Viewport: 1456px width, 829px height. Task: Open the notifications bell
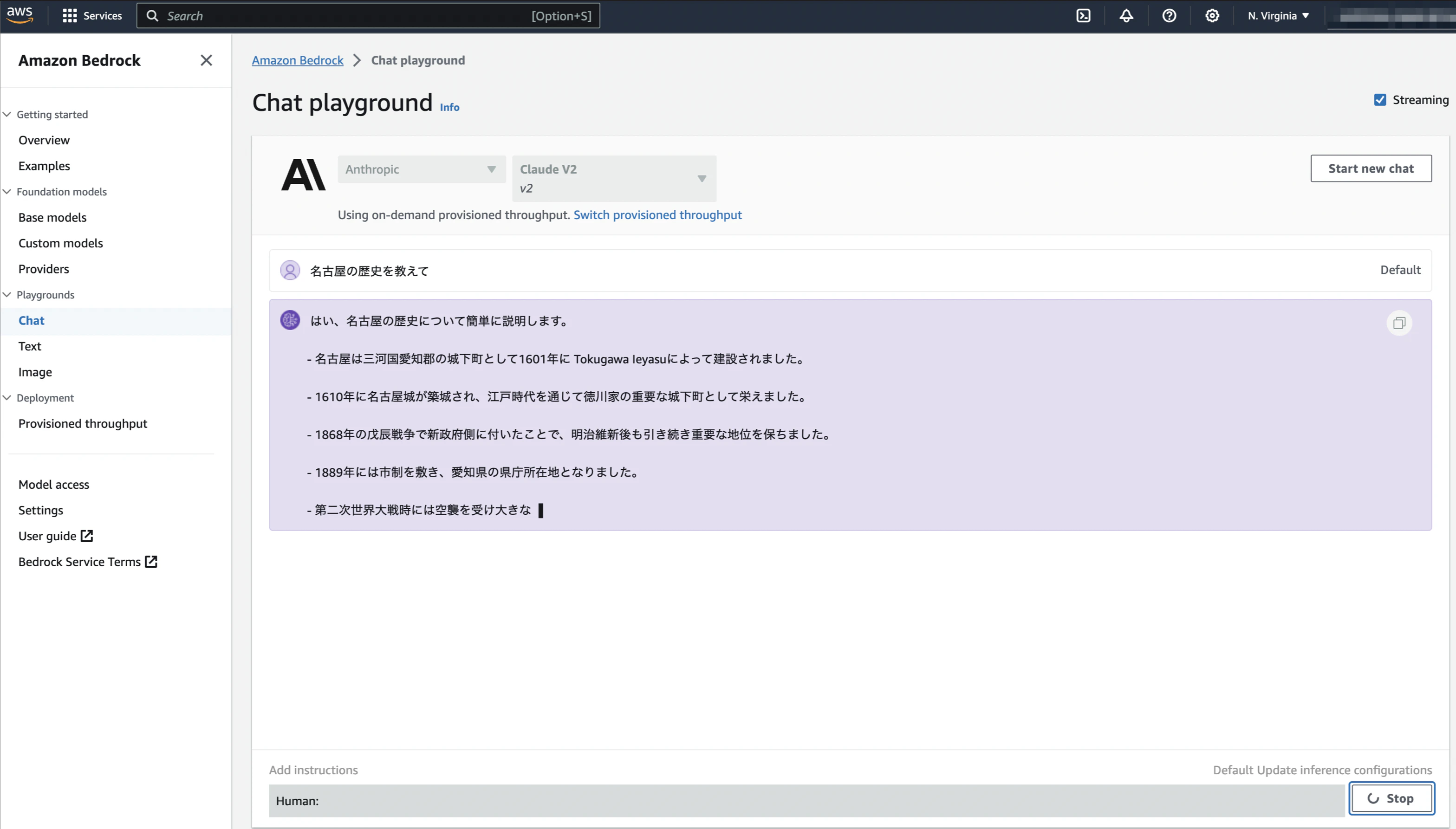coord(1126,16)
